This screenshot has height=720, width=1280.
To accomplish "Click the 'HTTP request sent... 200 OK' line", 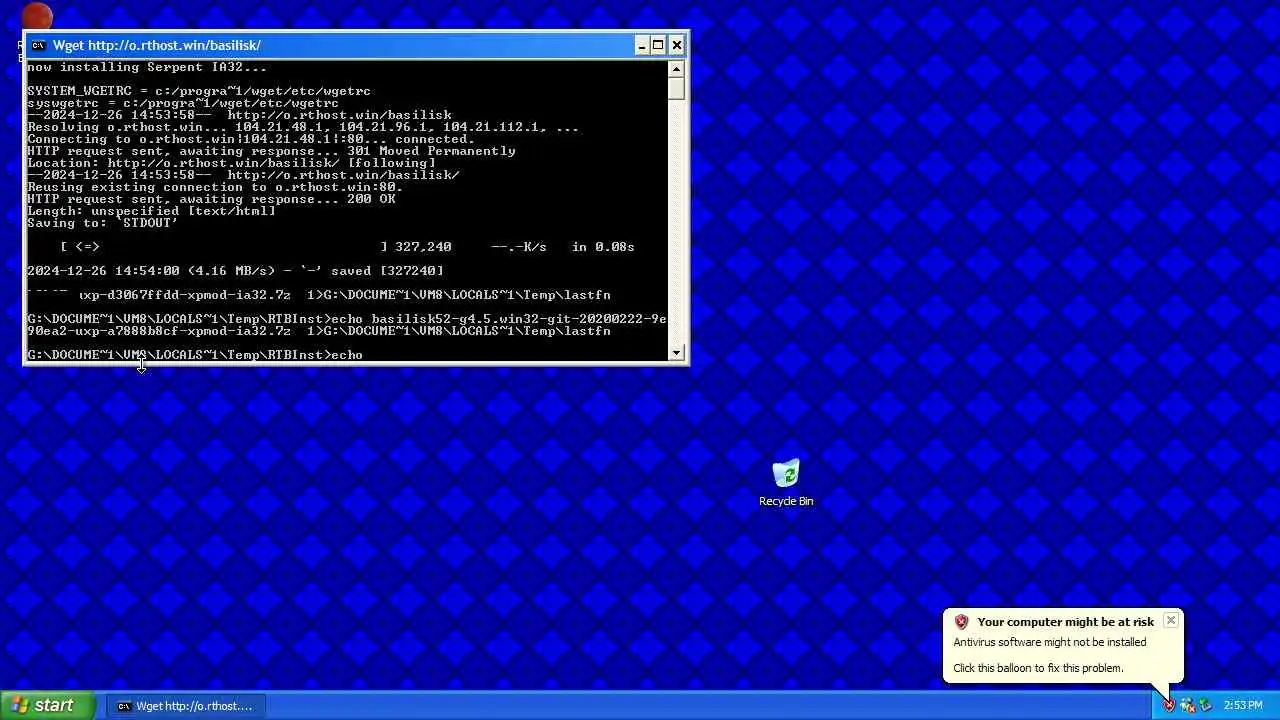I will [211, 199].
